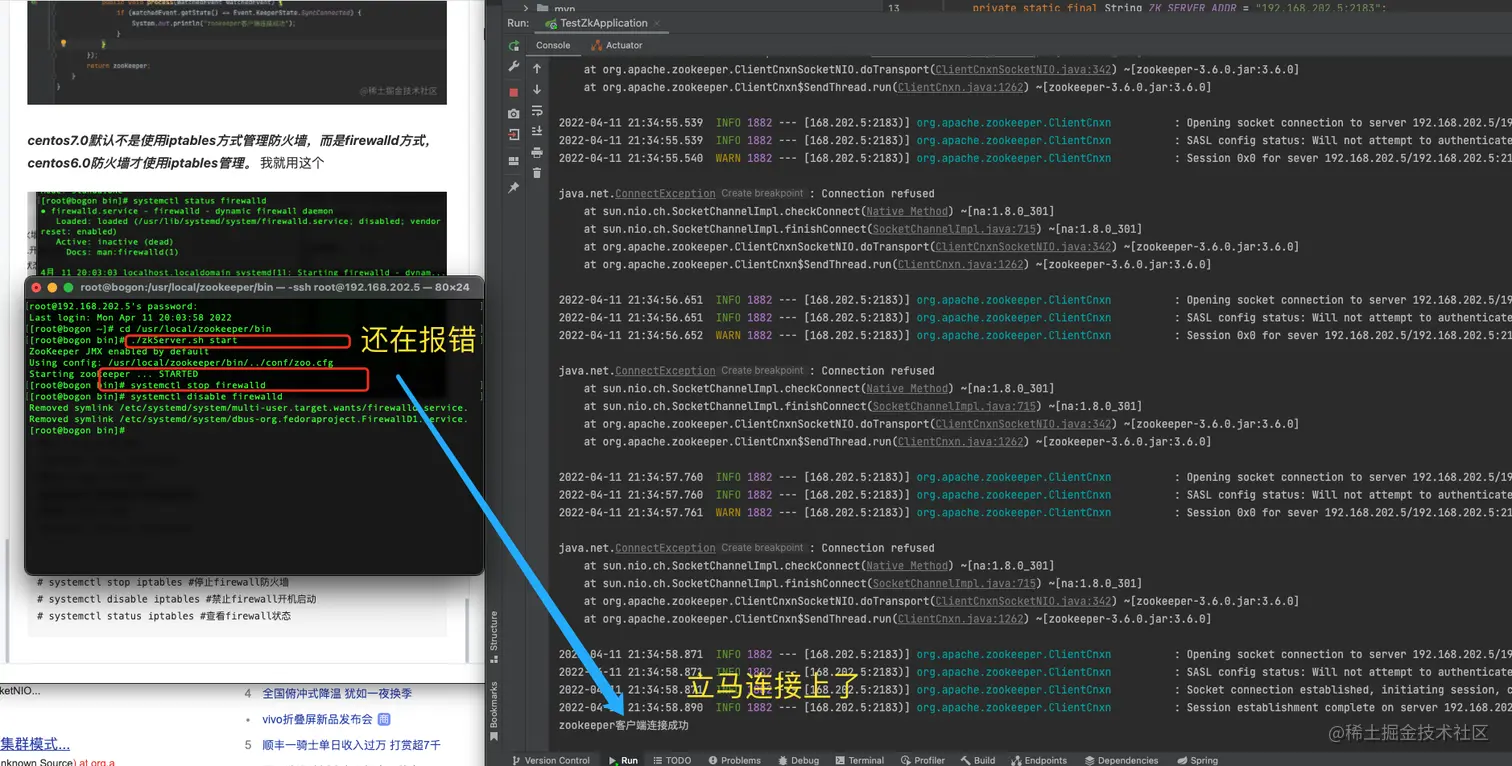Screen dimensions: 1512x766
Task: Dump threads using the camera icon
Action: click(514, 114)
